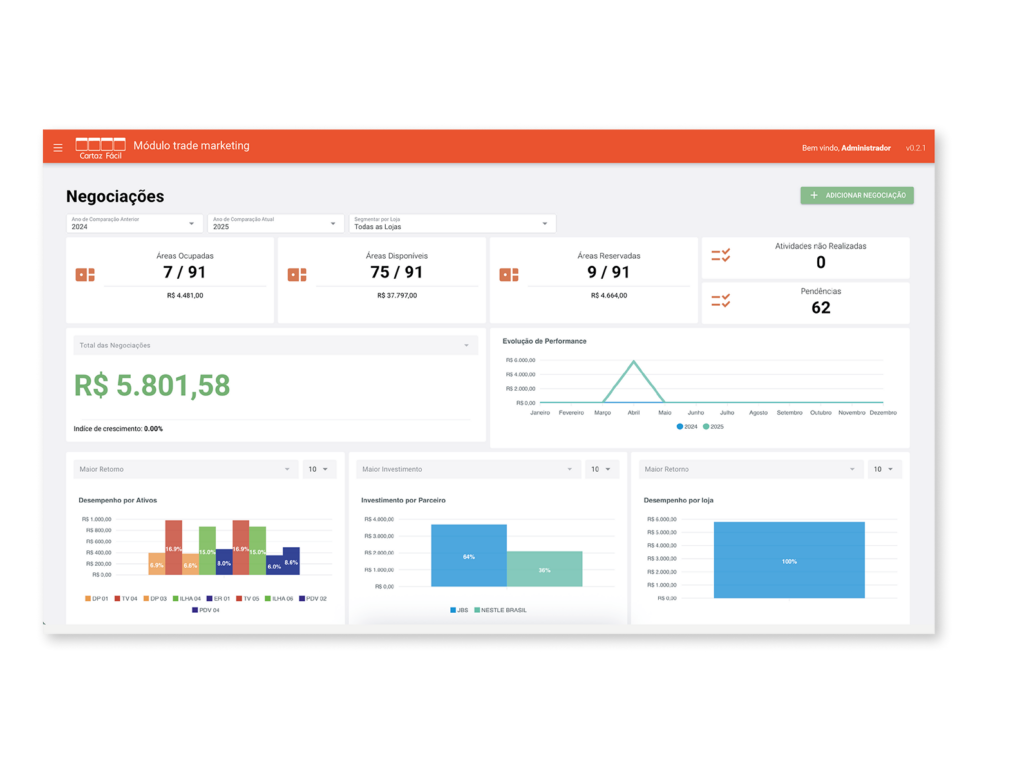Click the Cartaz Fácil logo

coord(100,148)
